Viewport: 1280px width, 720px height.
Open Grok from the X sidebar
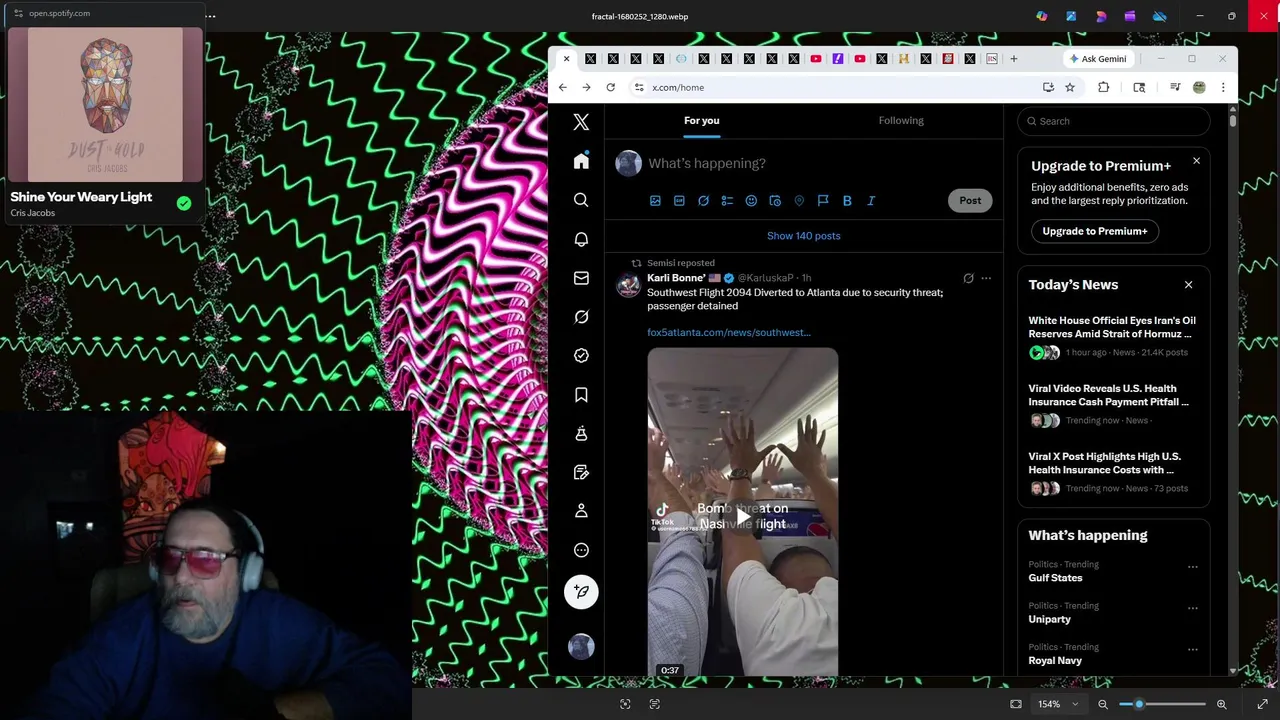tap(581, 317)
